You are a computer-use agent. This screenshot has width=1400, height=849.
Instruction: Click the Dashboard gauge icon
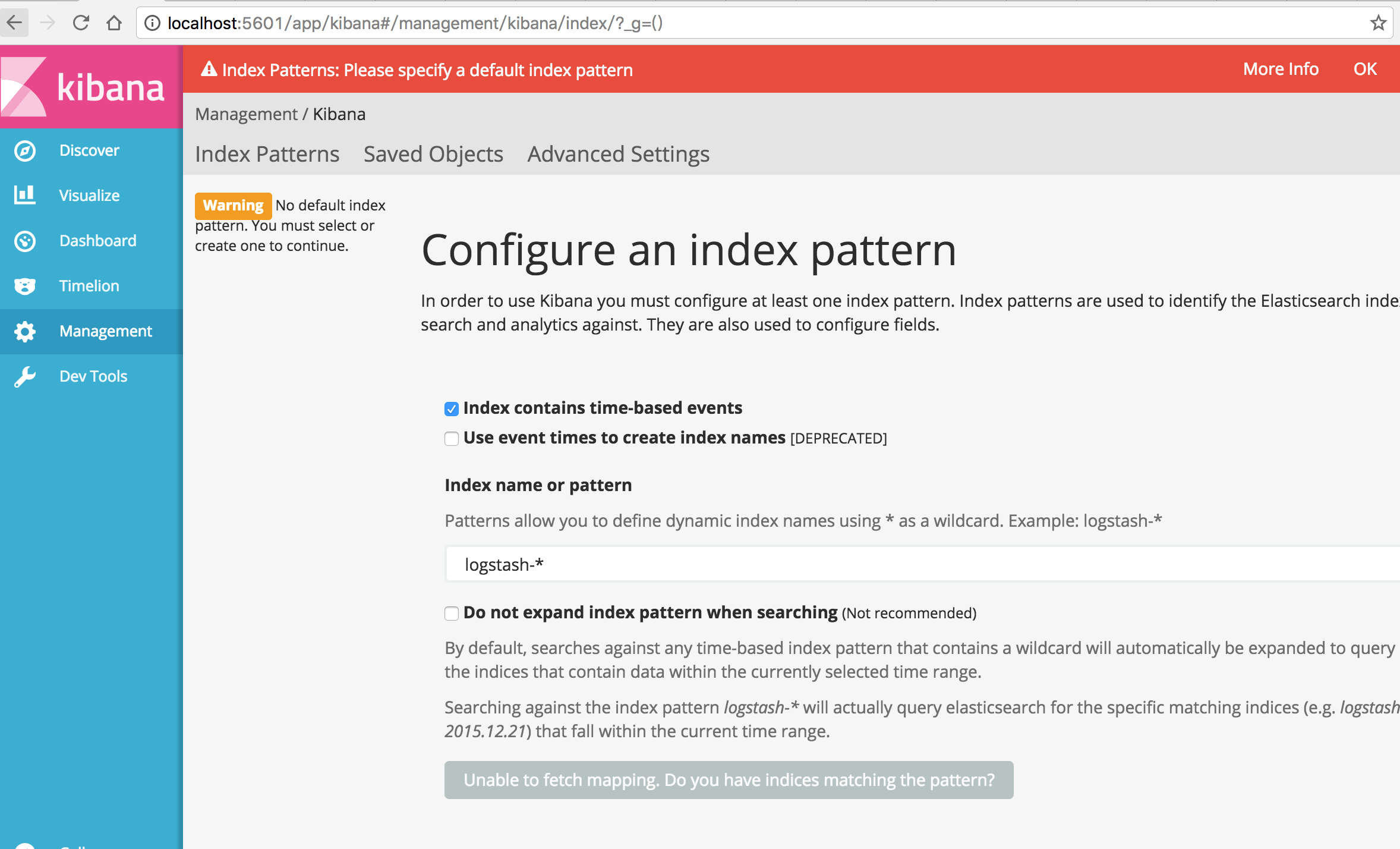(x=25, y=241)
